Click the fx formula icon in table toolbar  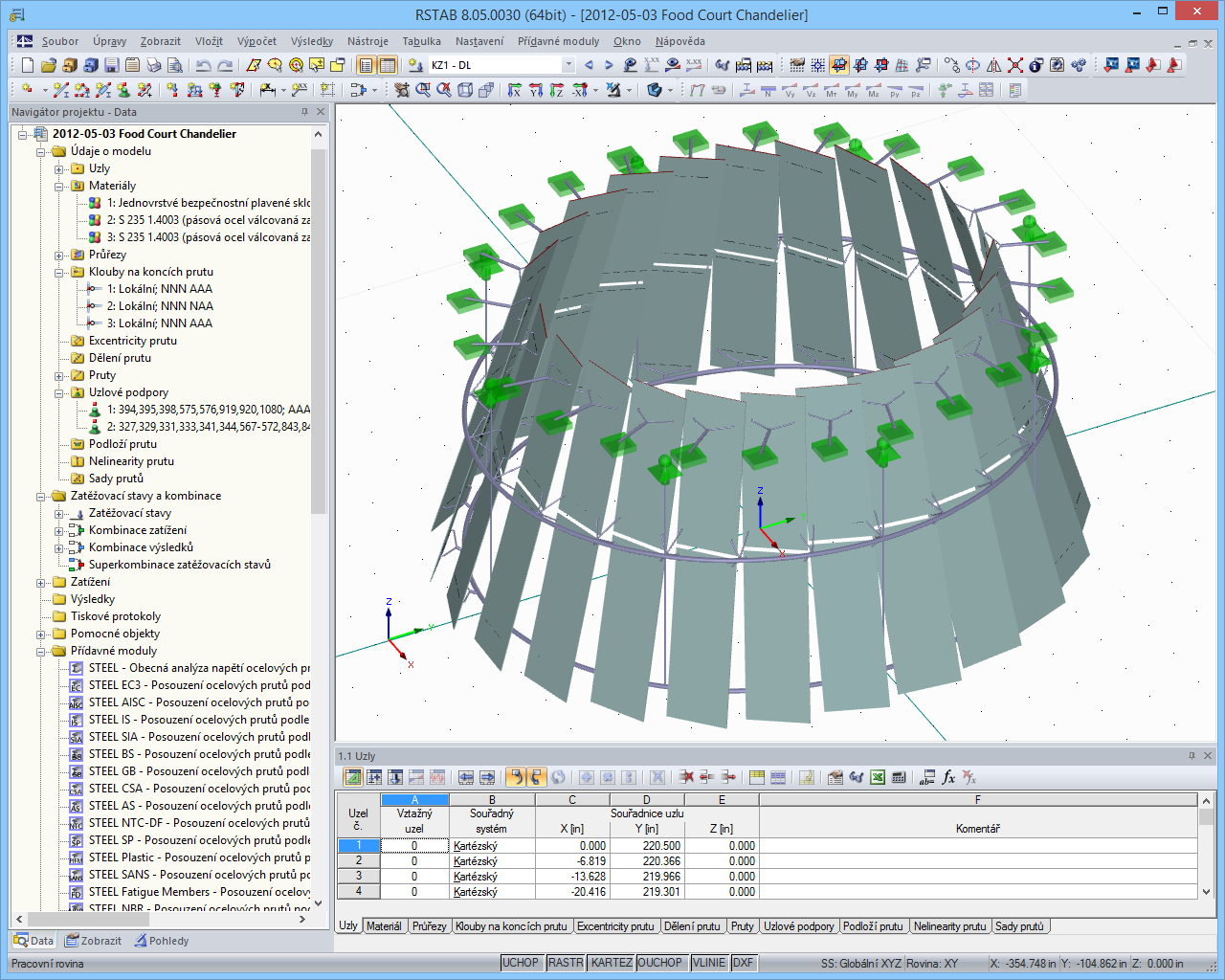[x=948, y=777]
